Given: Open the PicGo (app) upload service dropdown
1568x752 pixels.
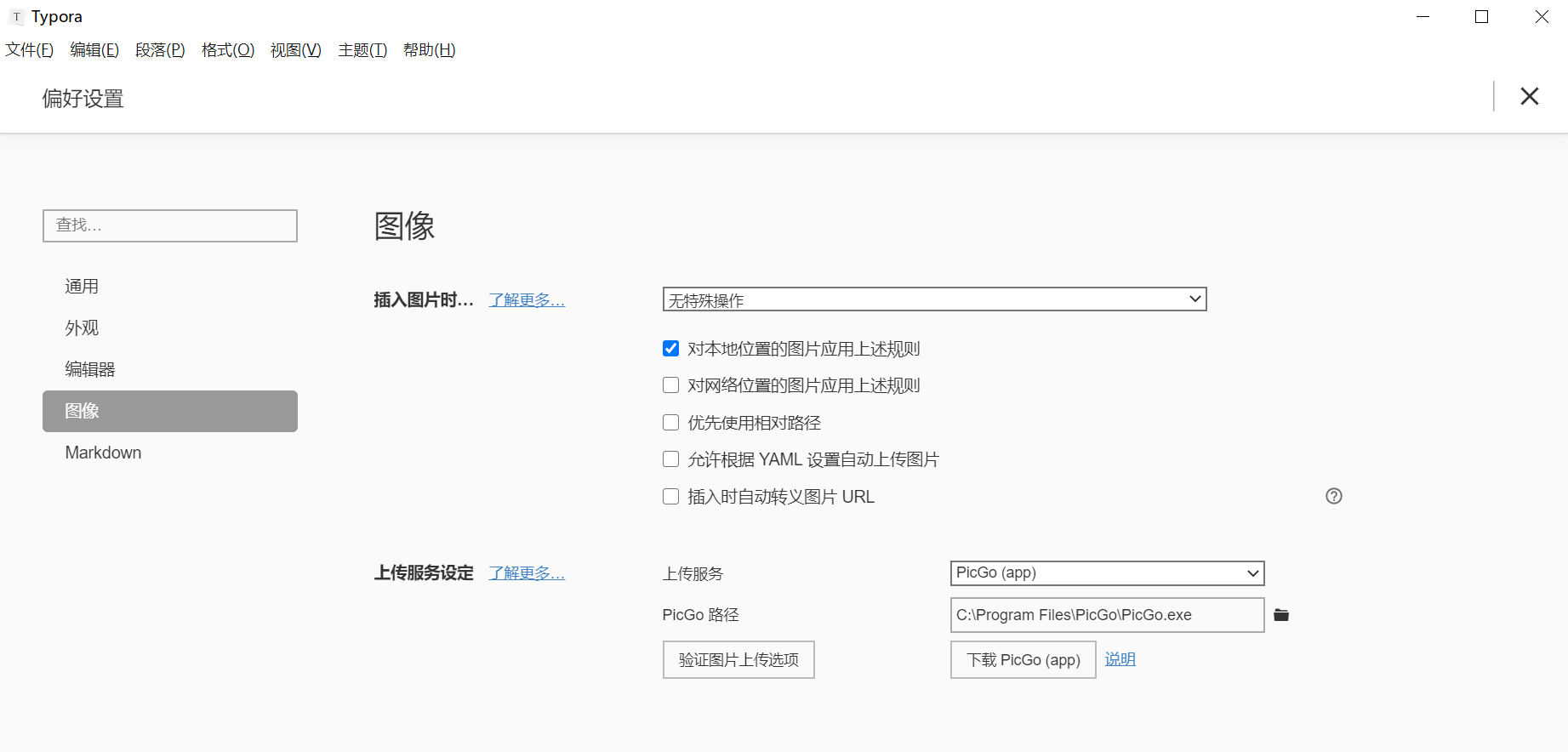Looking at the screenshot, I should tap(1107, 573).
